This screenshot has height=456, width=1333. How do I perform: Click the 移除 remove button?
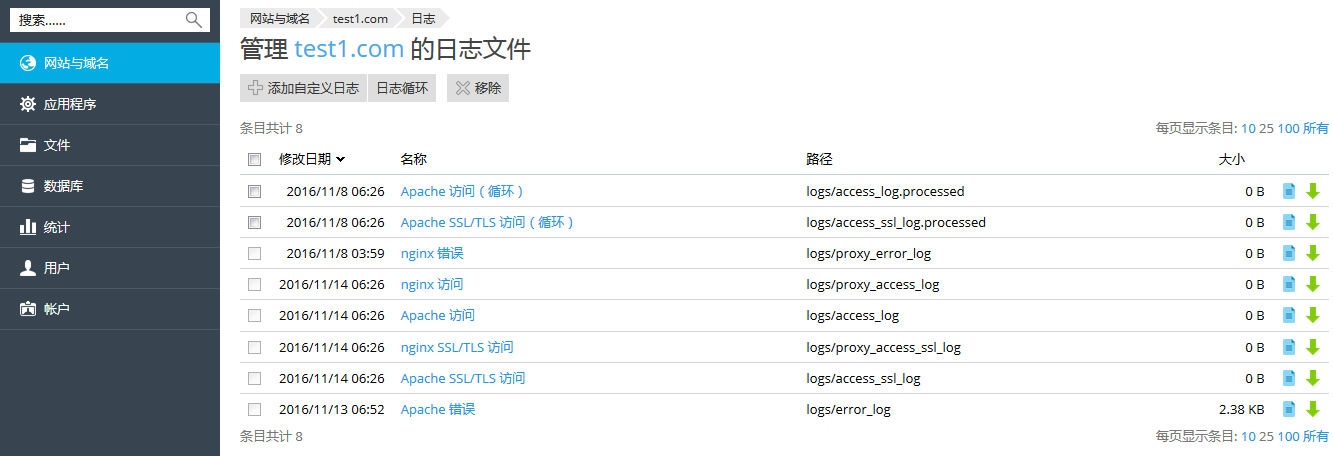point(478,88)
